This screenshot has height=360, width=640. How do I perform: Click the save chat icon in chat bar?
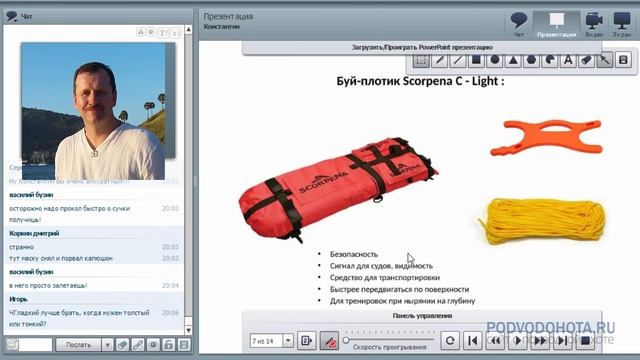pyautogui.click(x=184, y=345)
